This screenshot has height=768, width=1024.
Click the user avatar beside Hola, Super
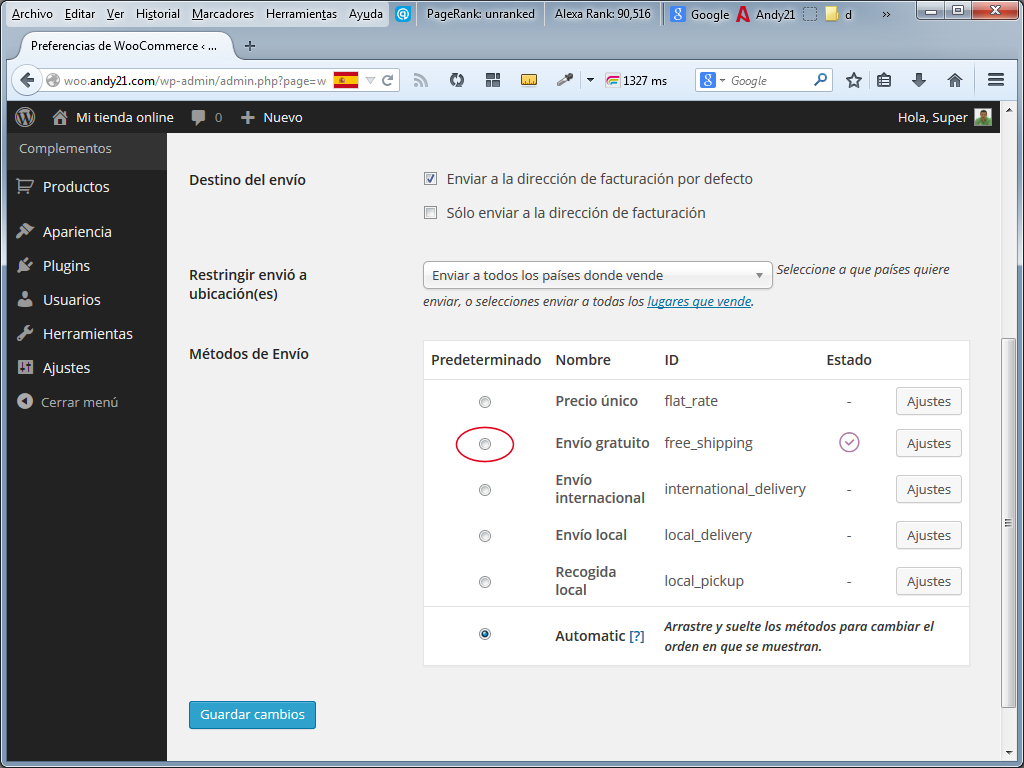click(982, 117)
